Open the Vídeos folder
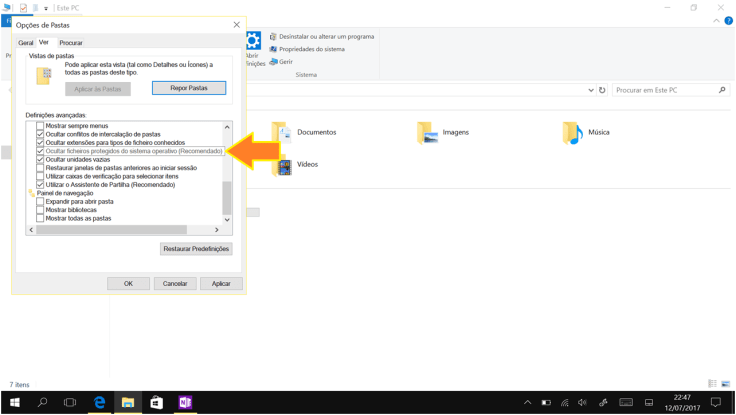Image resolution: width=736 pixels, height=415 pixels. tap(282, 164)
